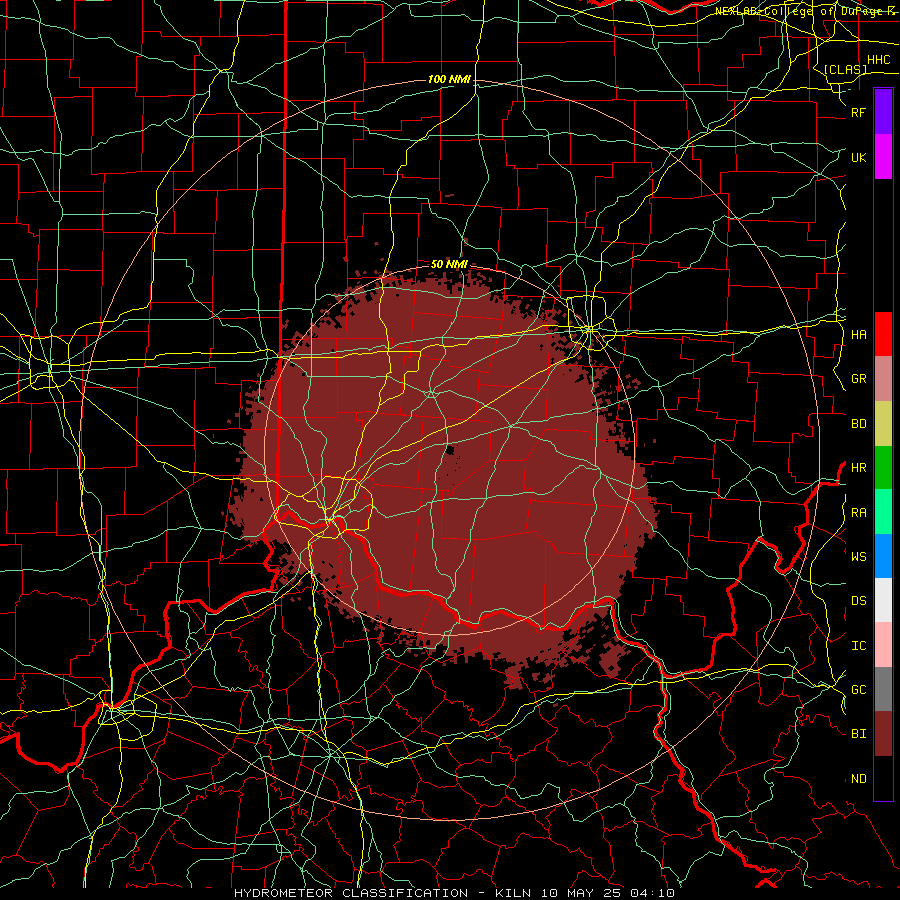This screenshot has width=900, height=900.
Task: Pick the blue WS legend swatch
Action: point(883,556)
